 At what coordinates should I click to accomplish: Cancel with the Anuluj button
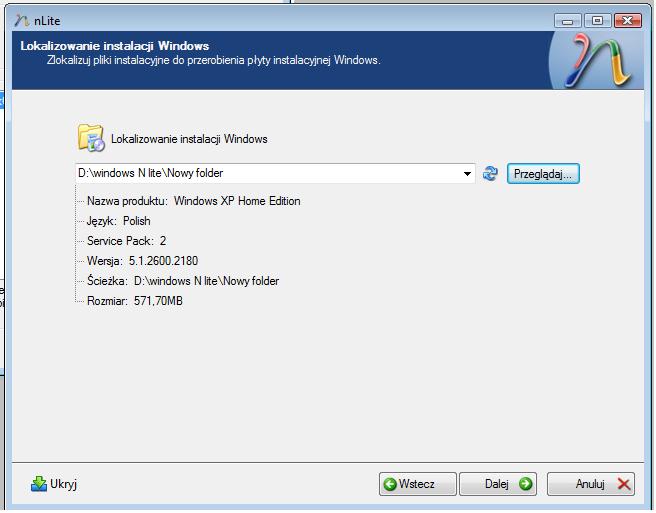[591, 484]
